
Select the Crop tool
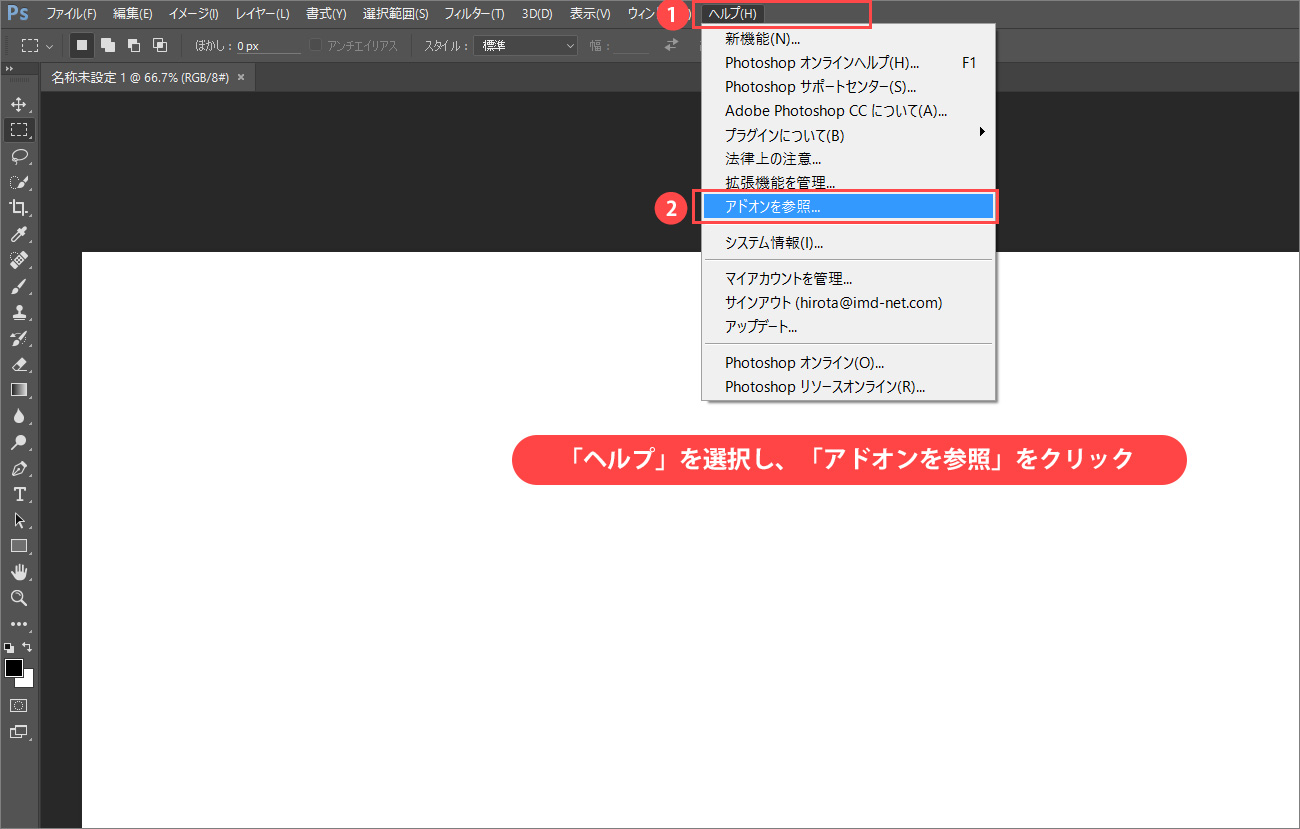pos(19,208)
